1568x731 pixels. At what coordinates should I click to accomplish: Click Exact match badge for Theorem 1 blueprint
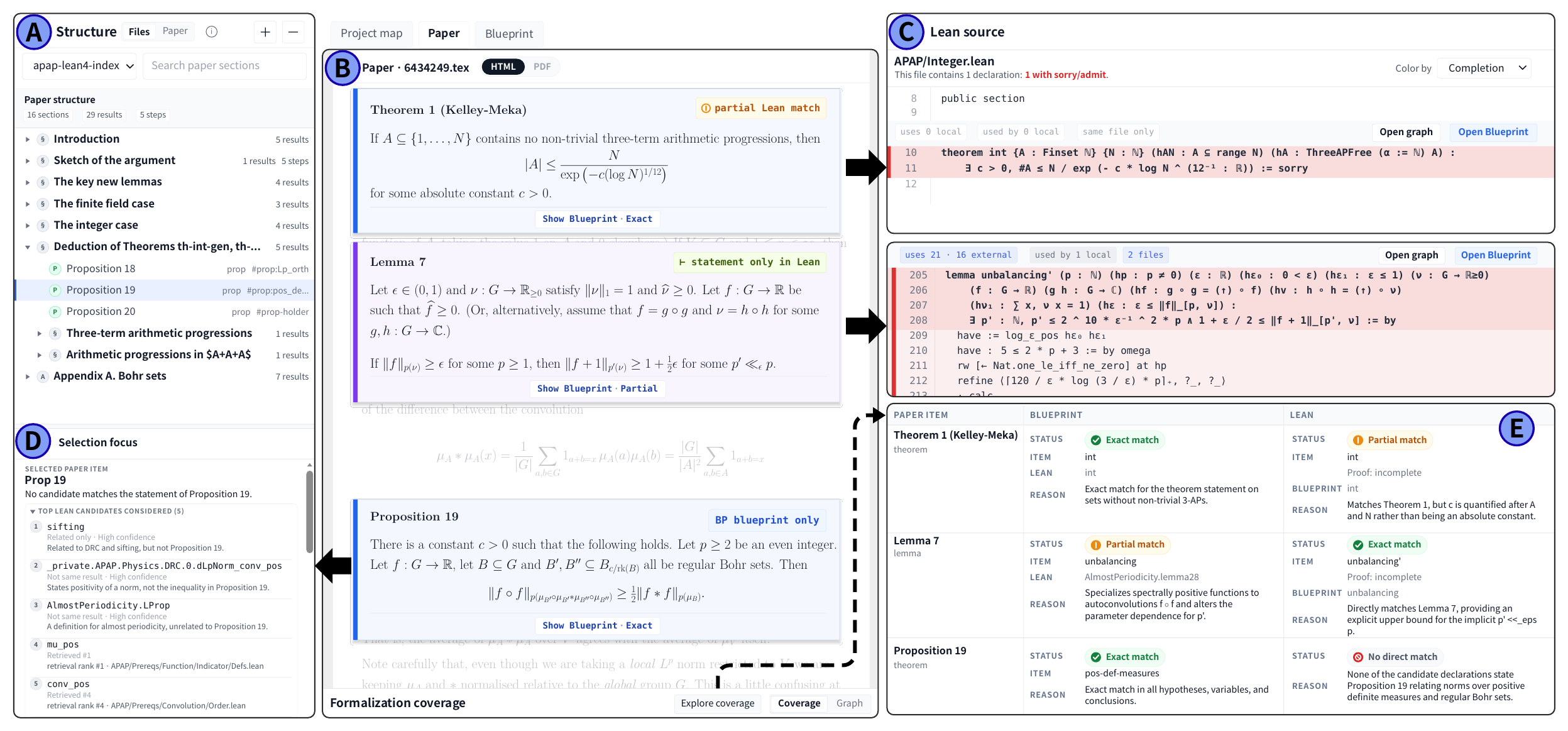point(1125,440)
